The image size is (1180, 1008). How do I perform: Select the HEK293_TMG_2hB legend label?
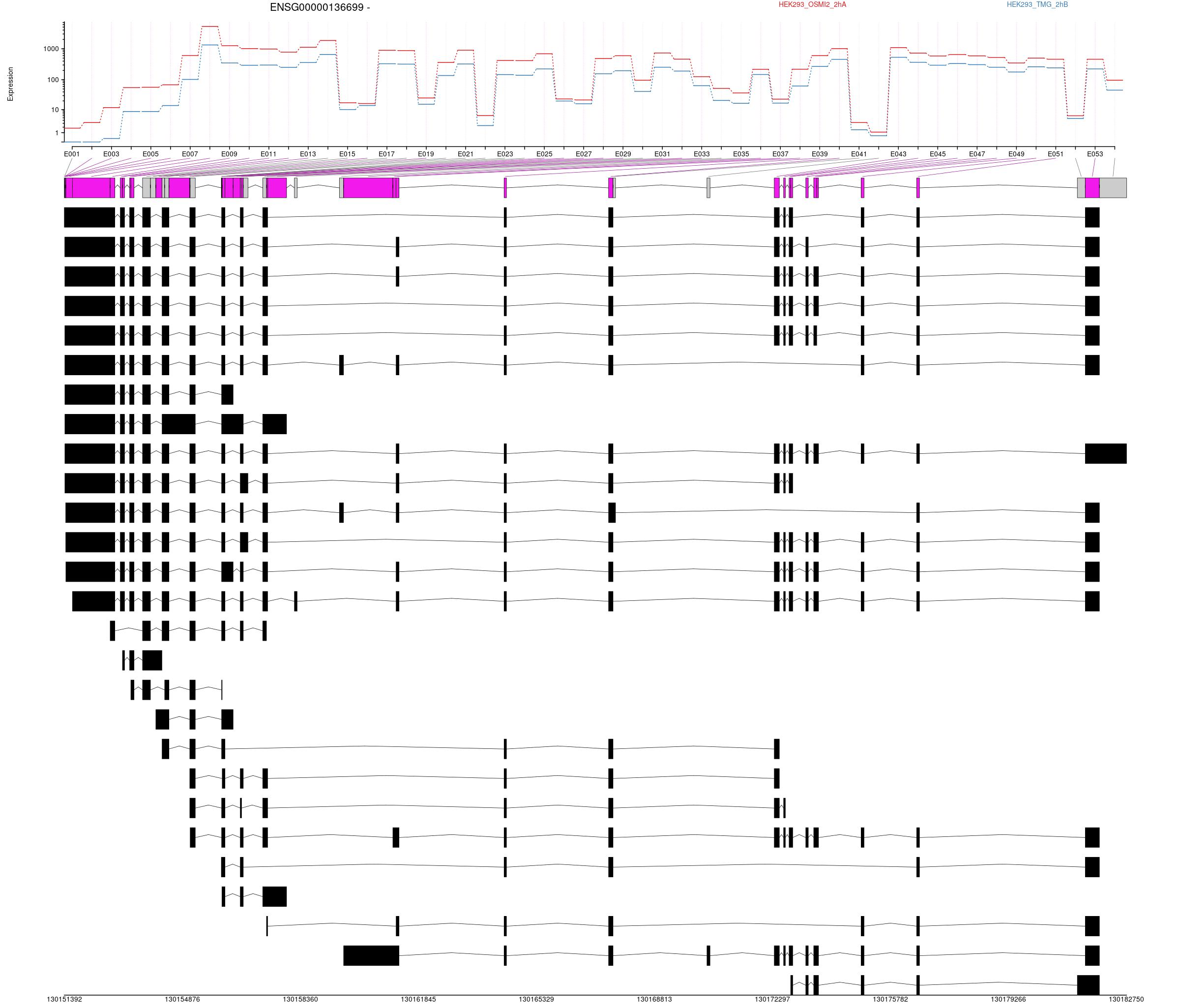click(x=1037, y=4)
